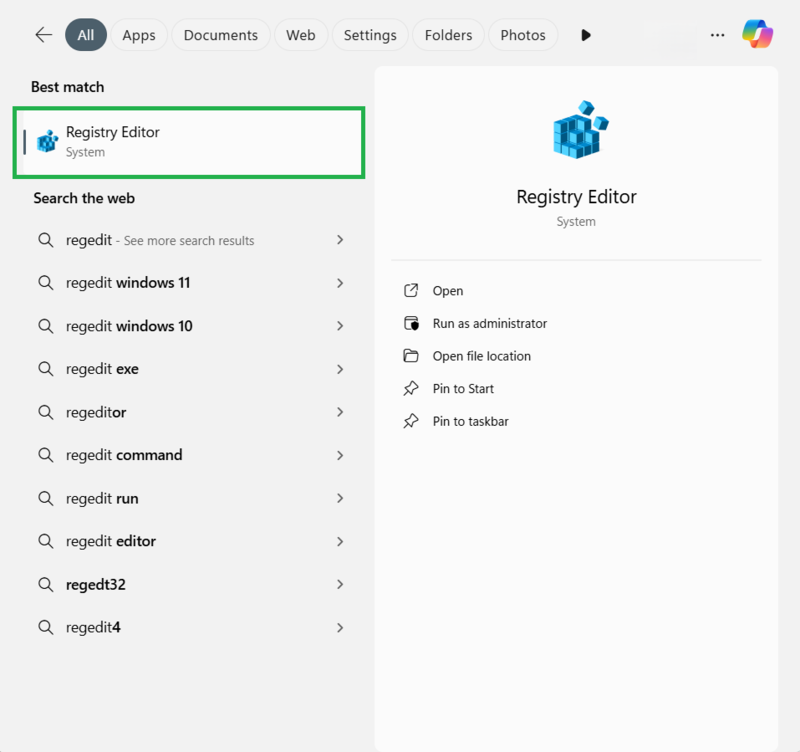Click Run as administrator shield icon
The image size is (800, 752).
coord(411,323)
